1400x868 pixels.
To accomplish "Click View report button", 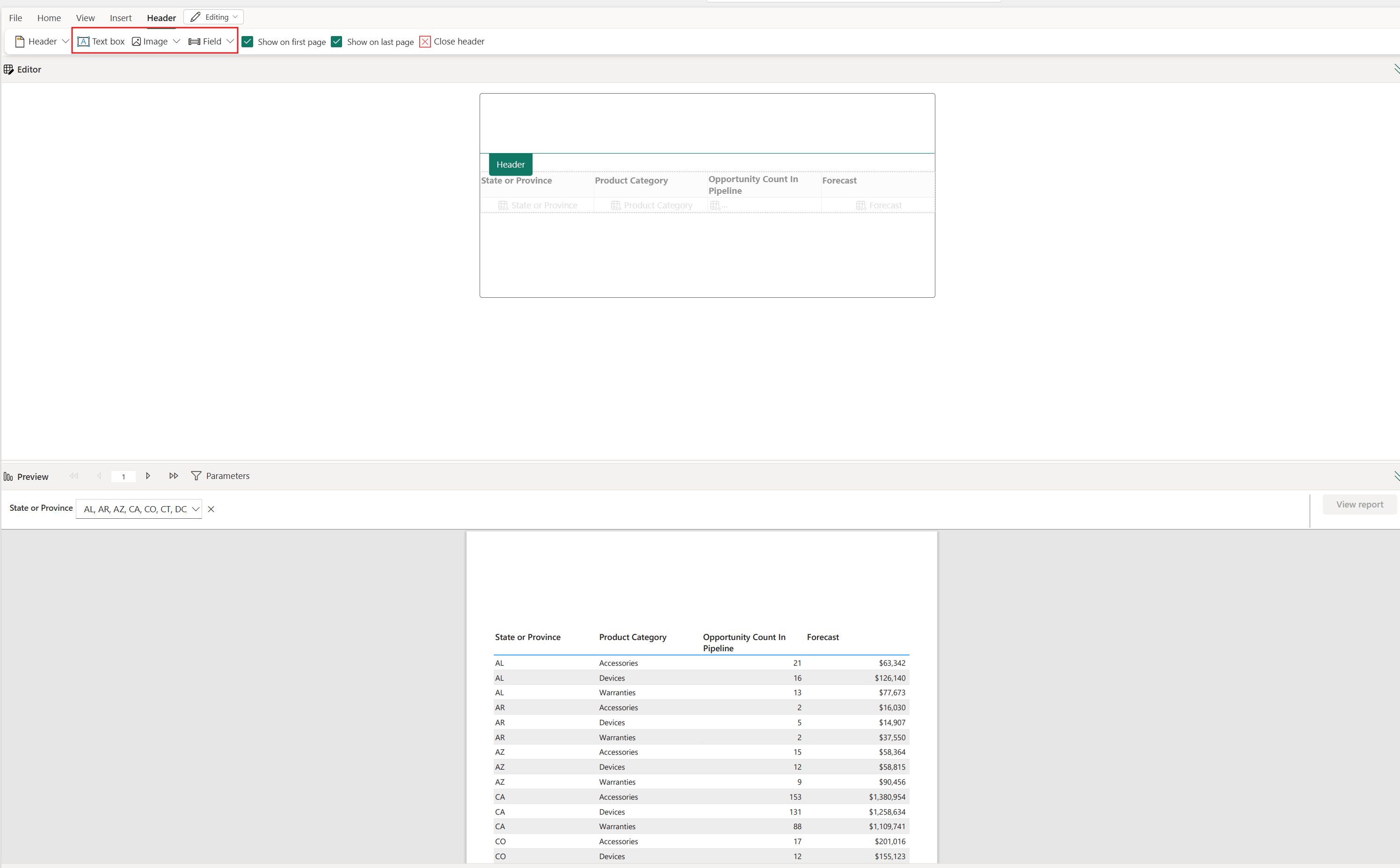I will (x=1358, y=504).
